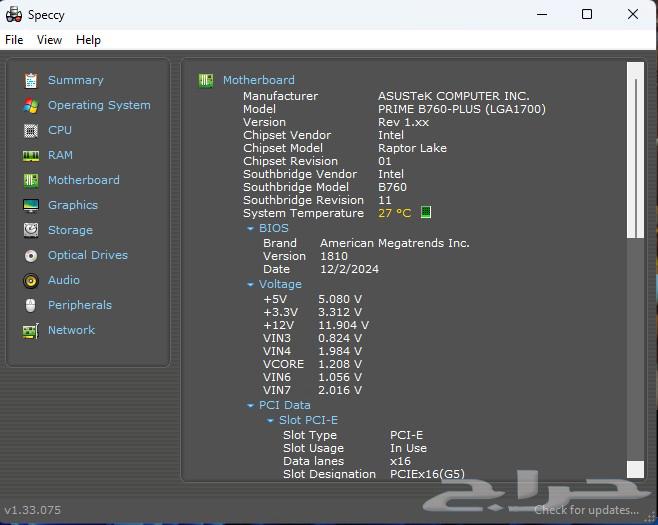Open the Graphics section
This screenshot has width=658, height=525.
(73, 205)
